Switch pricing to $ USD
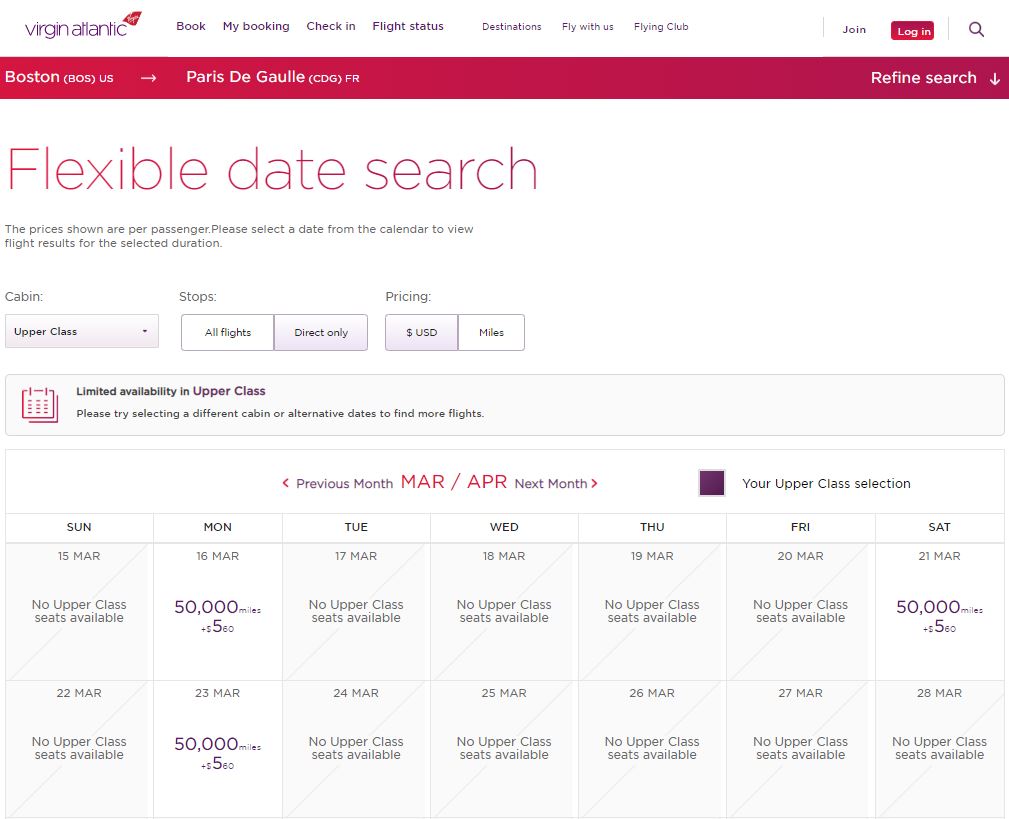The height and width of the screenshot is (819, 1009). [421, 332]
